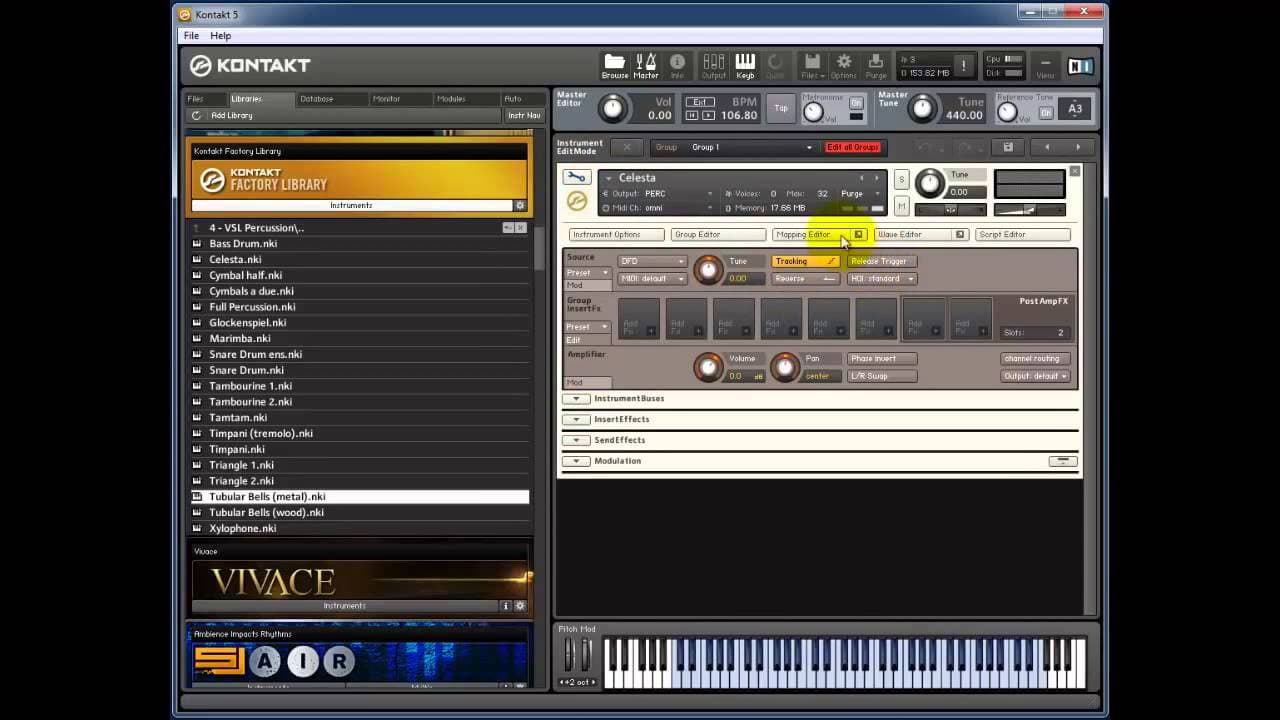Click channel routing button

1035,358
